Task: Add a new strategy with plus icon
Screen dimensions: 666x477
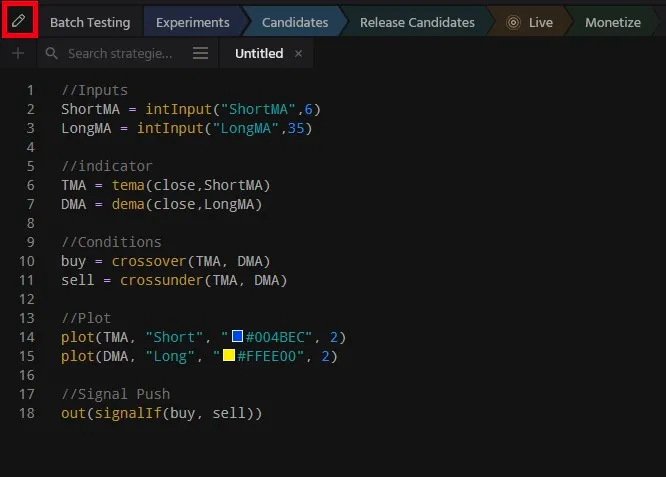Action: [18, 54]
